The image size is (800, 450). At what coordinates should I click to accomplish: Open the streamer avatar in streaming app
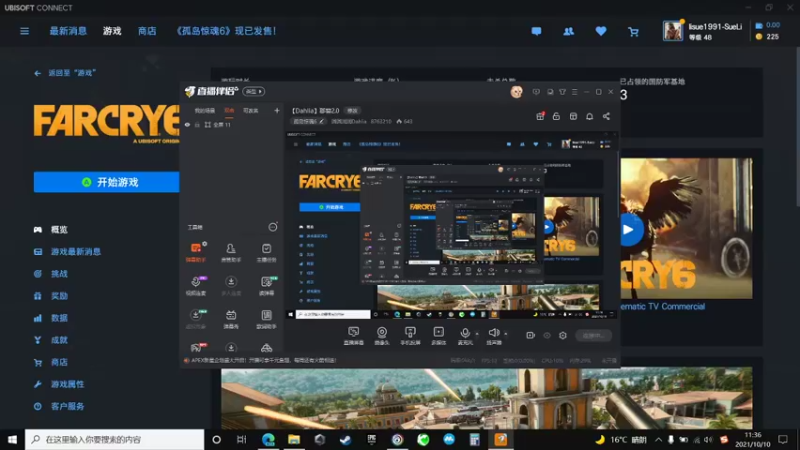516,92
